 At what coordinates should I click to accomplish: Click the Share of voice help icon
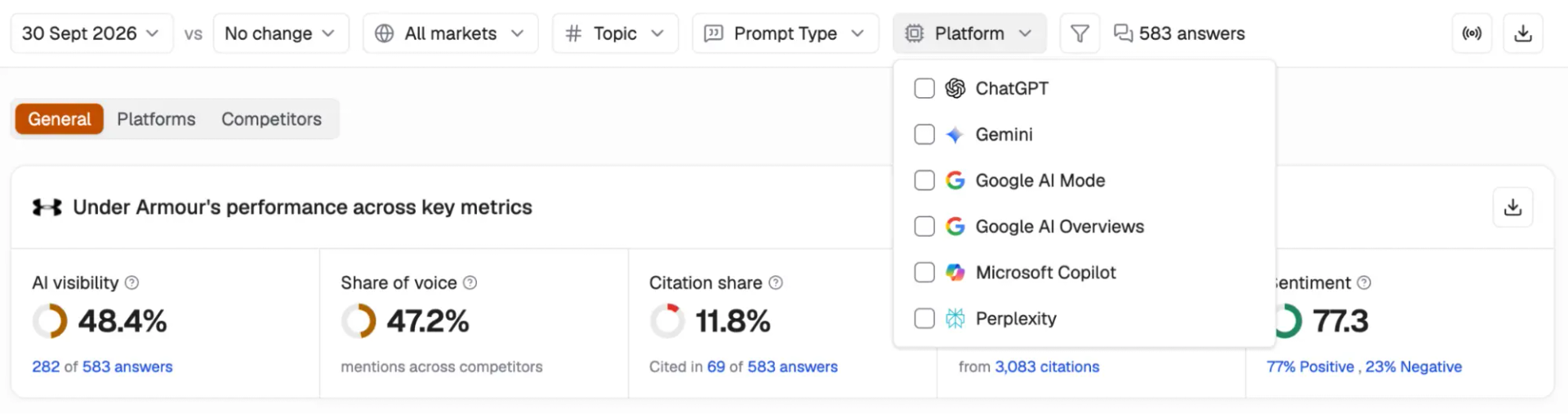[x=470, y=283]
